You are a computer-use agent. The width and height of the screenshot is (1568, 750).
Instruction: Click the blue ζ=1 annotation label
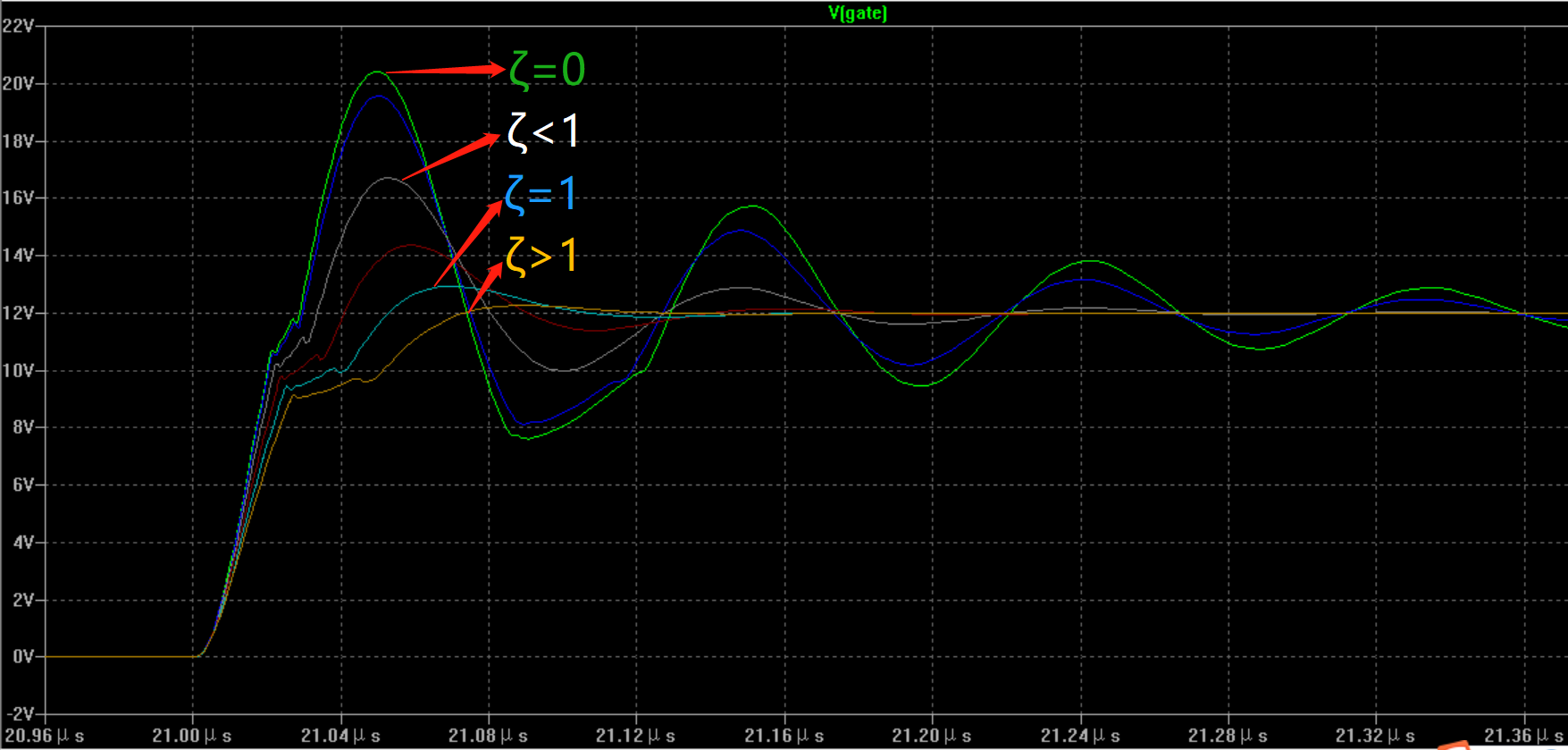tap(541, 194)
